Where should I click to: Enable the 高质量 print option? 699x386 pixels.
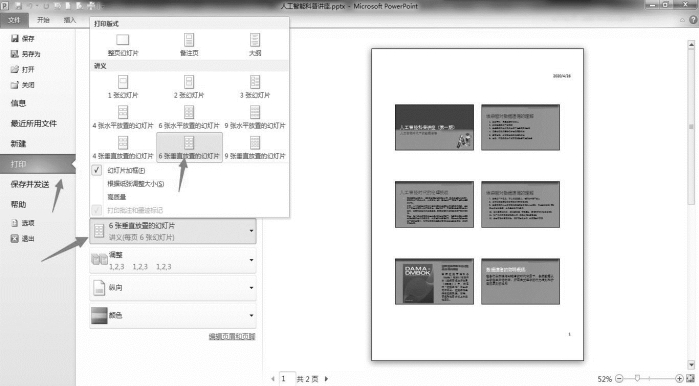pos(117,197)
